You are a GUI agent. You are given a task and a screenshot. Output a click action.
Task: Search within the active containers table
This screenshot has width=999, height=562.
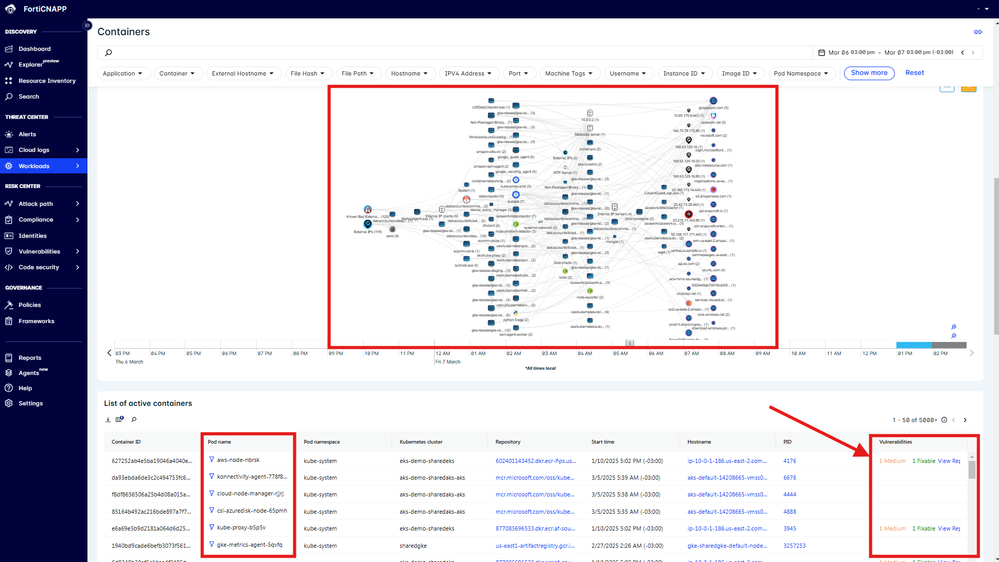pyautogui.click(x=134, y=419)
